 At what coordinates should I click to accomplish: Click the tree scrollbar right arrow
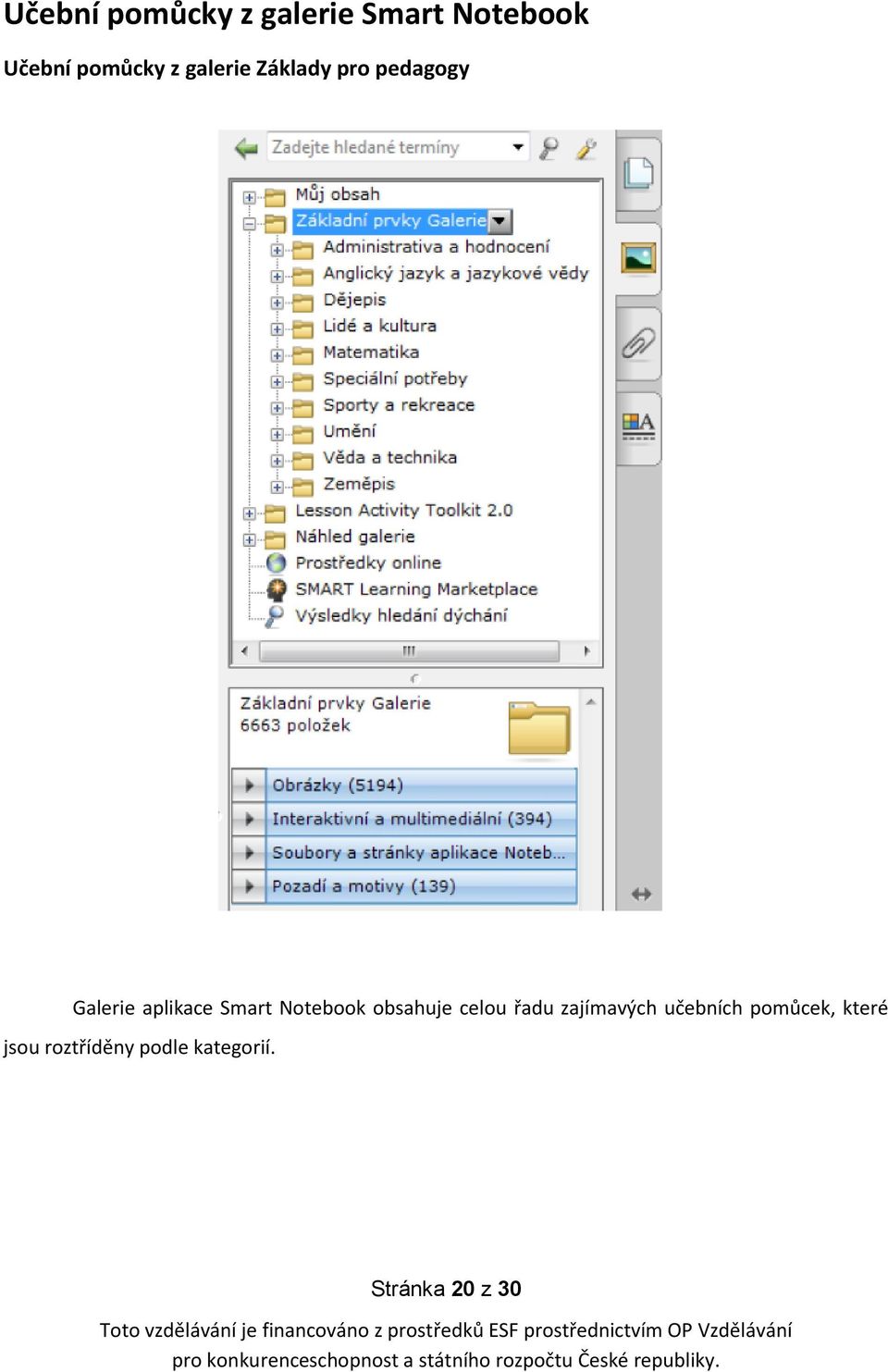586,651
